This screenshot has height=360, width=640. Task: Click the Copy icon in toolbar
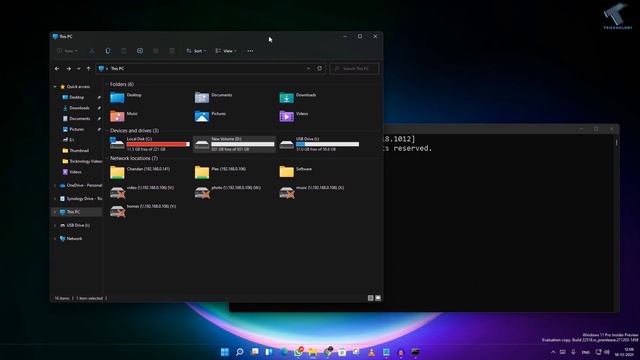point(108,51)
